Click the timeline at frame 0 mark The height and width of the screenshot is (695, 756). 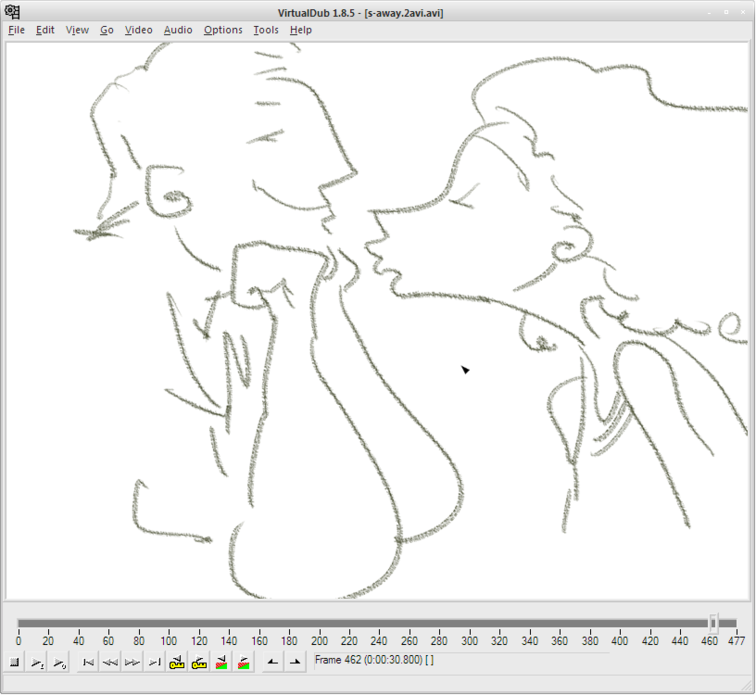[x=18, y=640]
